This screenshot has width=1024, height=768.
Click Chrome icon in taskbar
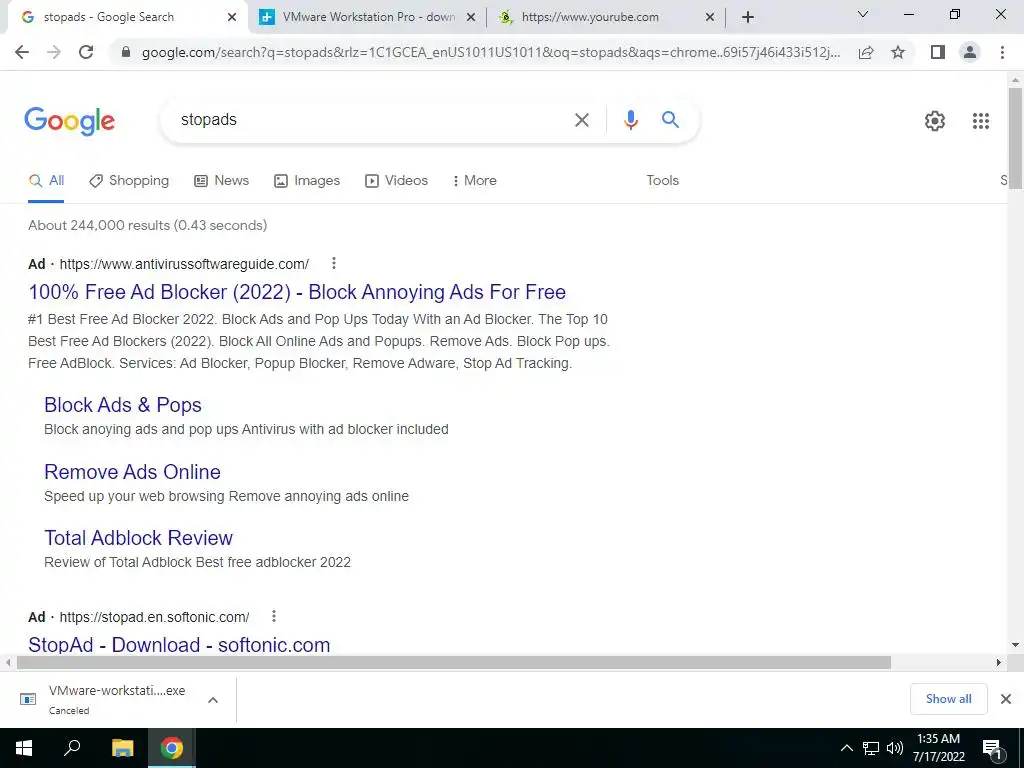click(172, 748)
